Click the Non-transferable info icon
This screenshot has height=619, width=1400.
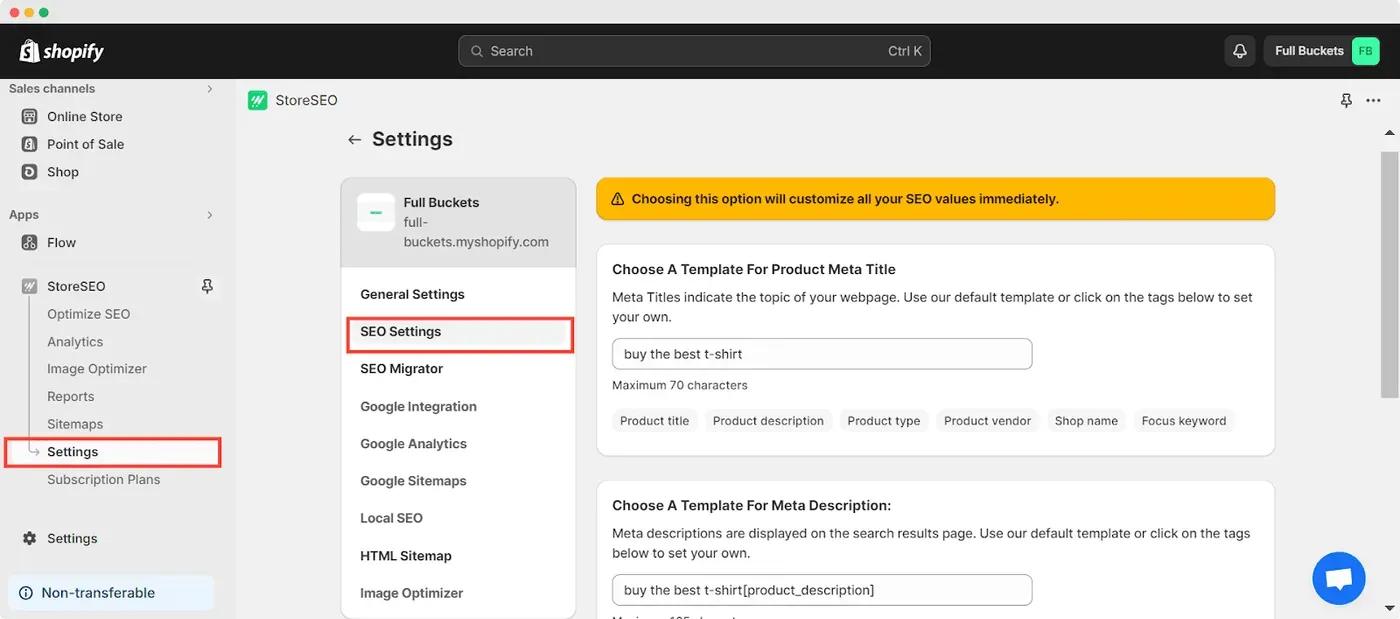26,593
